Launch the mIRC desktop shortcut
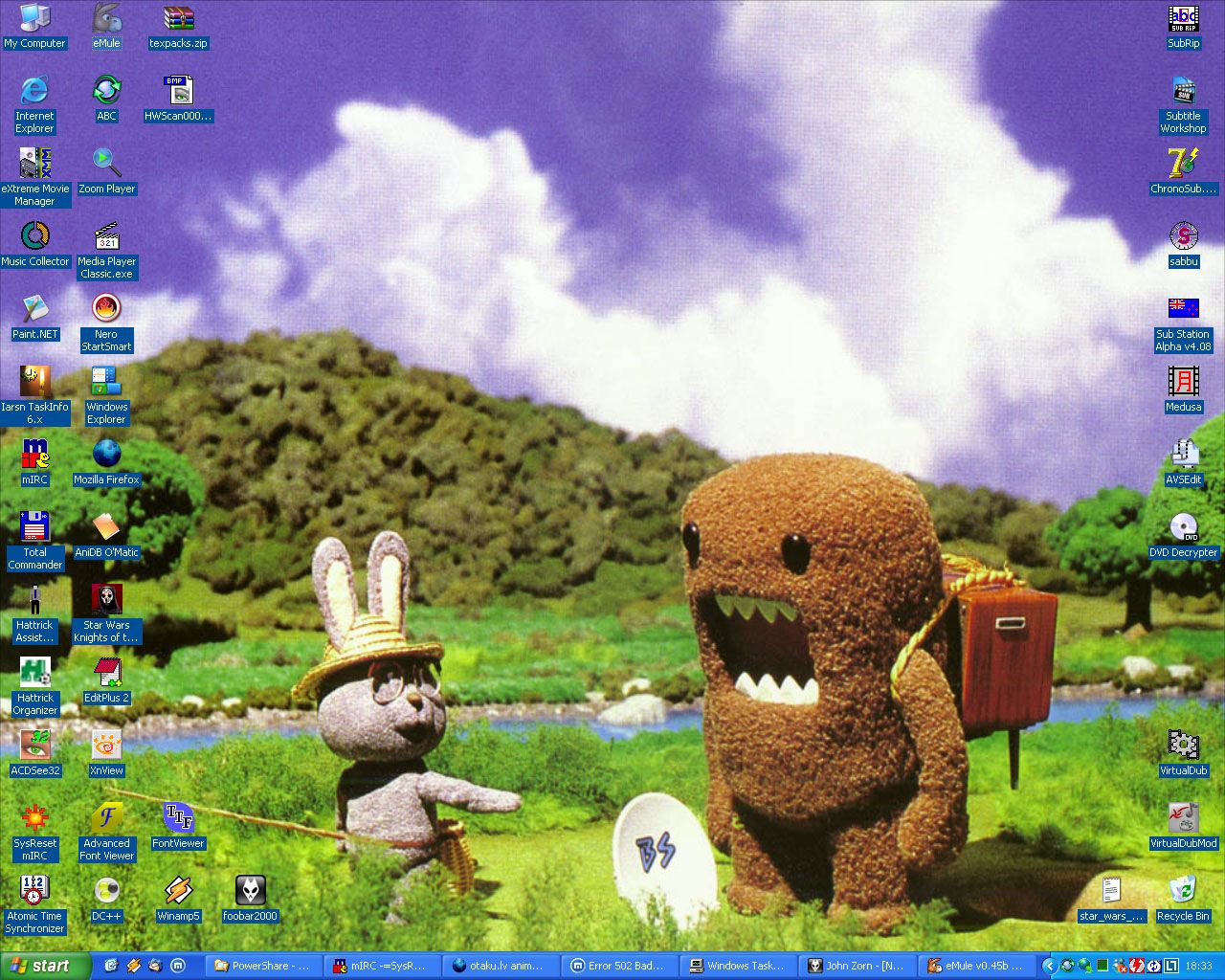This screenshot has height=980, width=1225. click(x=34, y=462)
